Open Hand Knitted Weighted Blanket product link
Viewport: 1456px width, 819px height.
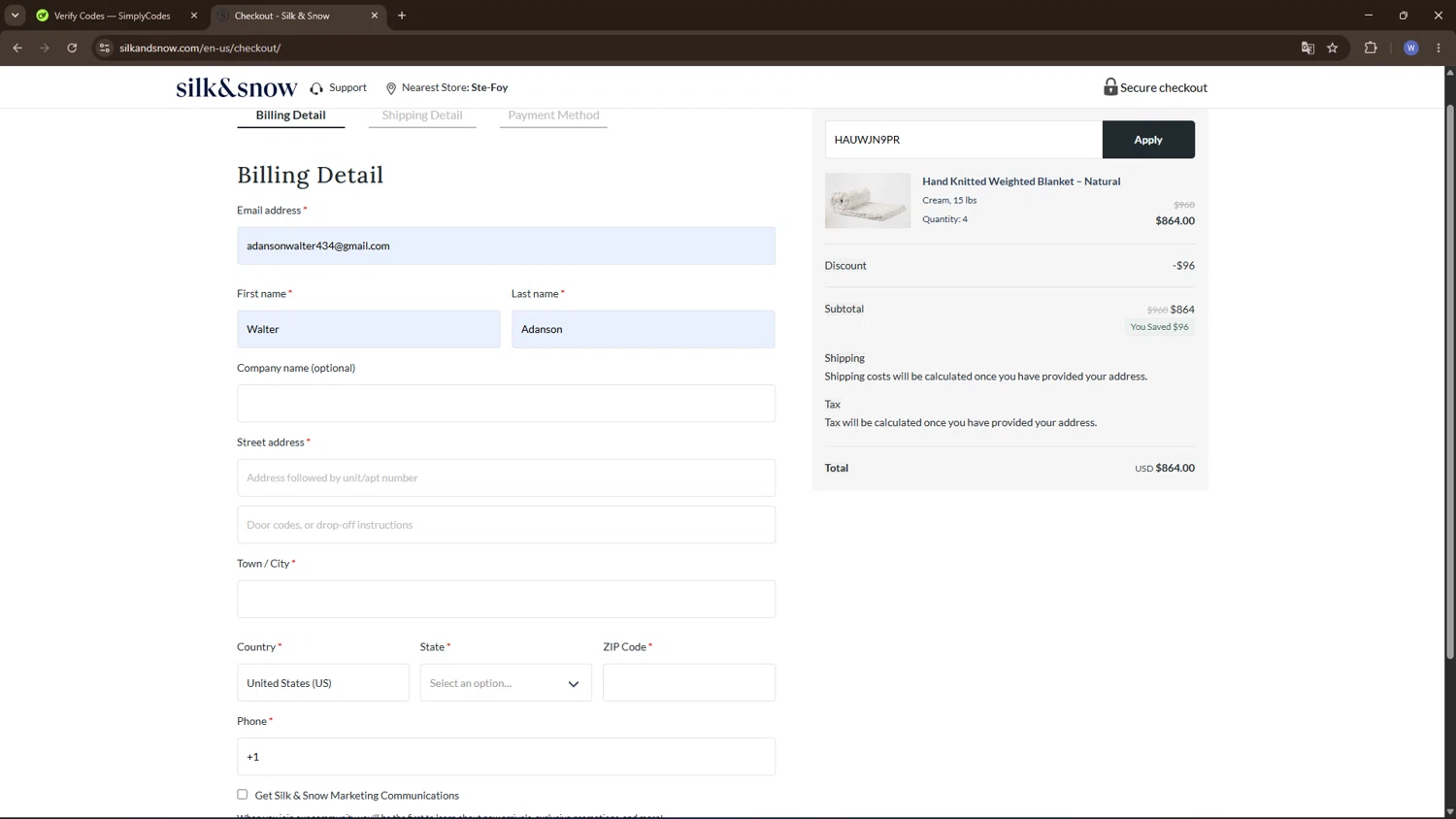pyautogui.click(x=1021, y=181)
